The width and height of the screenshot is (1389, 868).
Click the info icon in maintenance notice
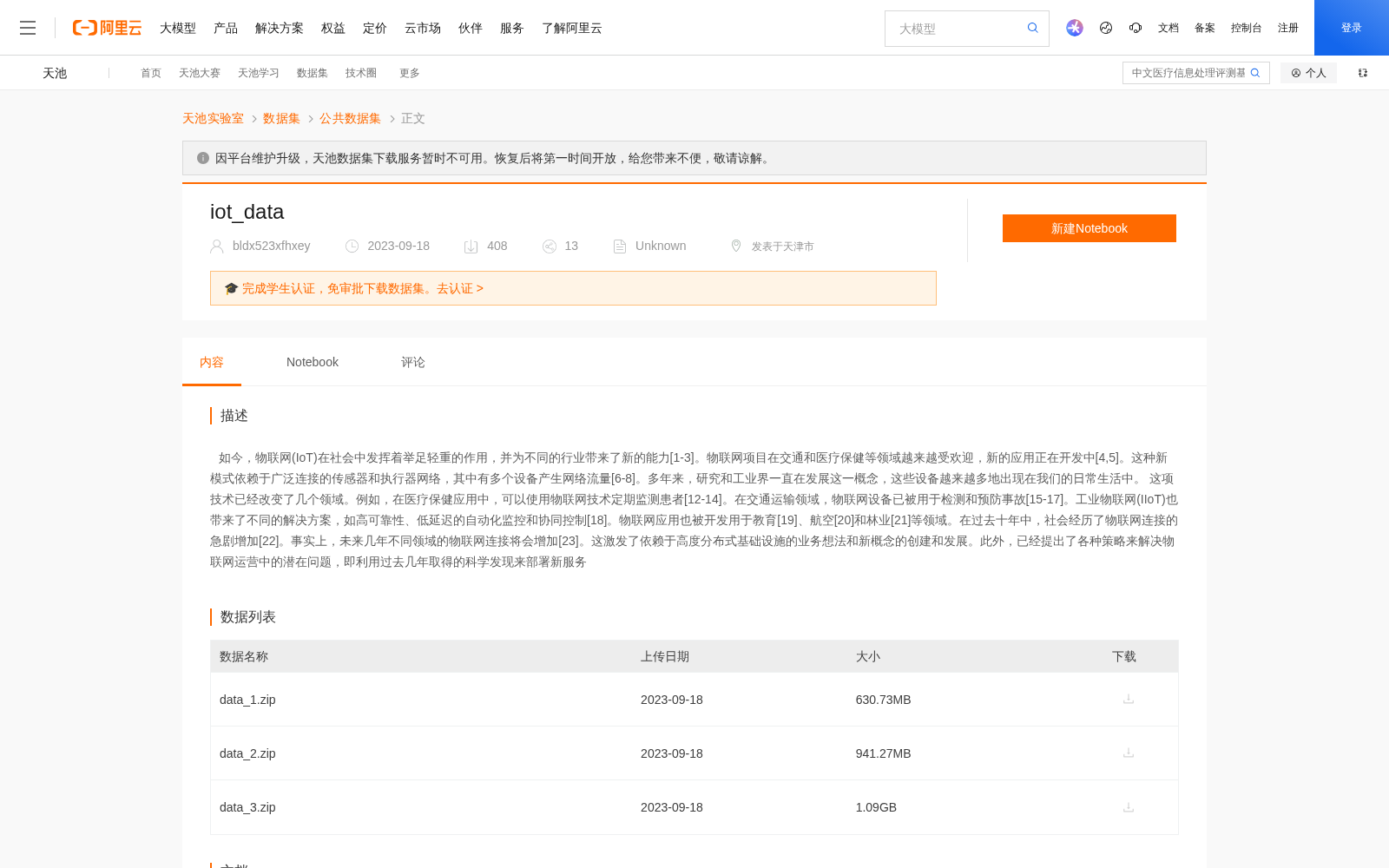click(x=203, y=158)
